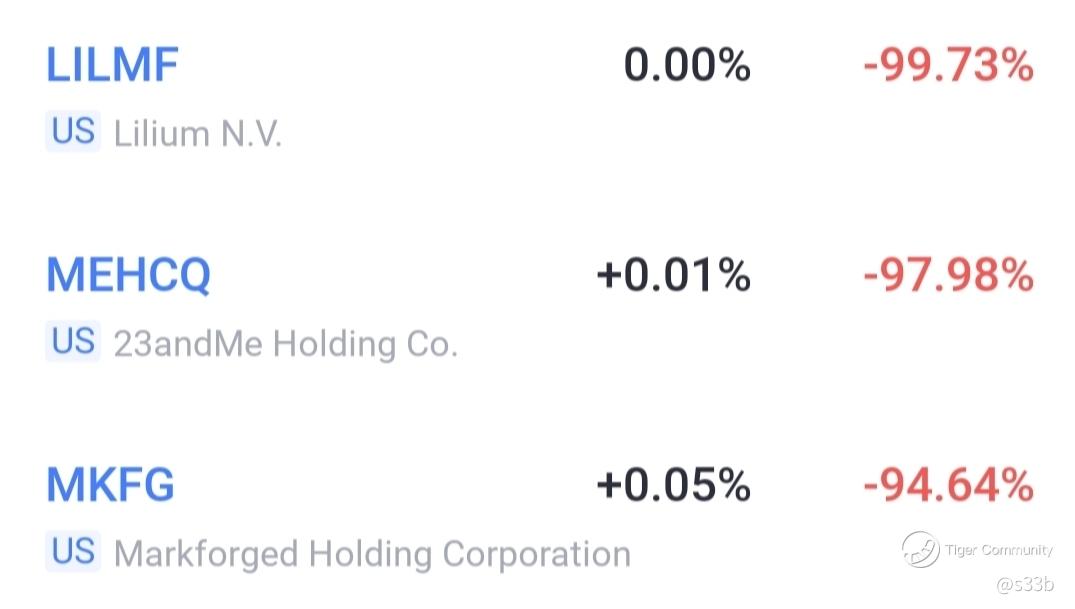The width and height of the screenshot is (1075, 609).
Task: Open the LILMF ticker symbol
Action: point(112,65)
